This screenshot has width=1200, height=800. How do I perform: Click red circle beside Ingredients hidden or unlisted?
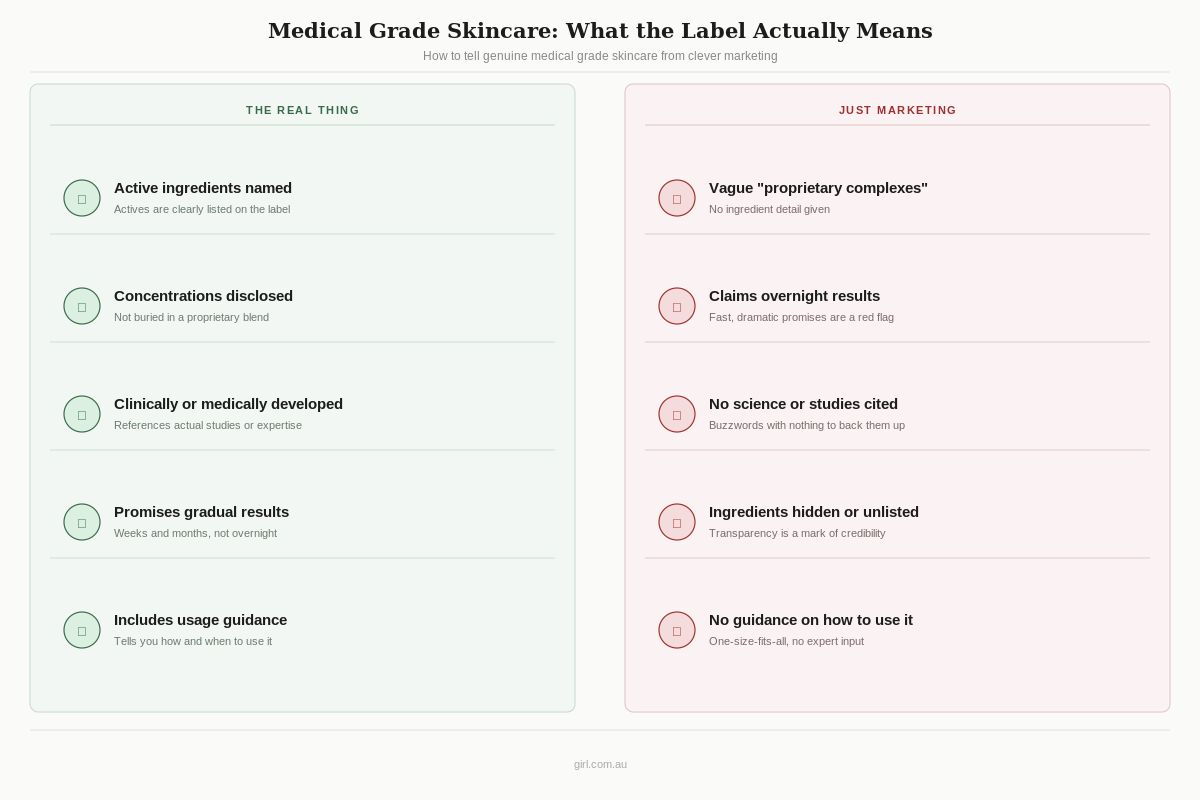[x=677, y=522]
